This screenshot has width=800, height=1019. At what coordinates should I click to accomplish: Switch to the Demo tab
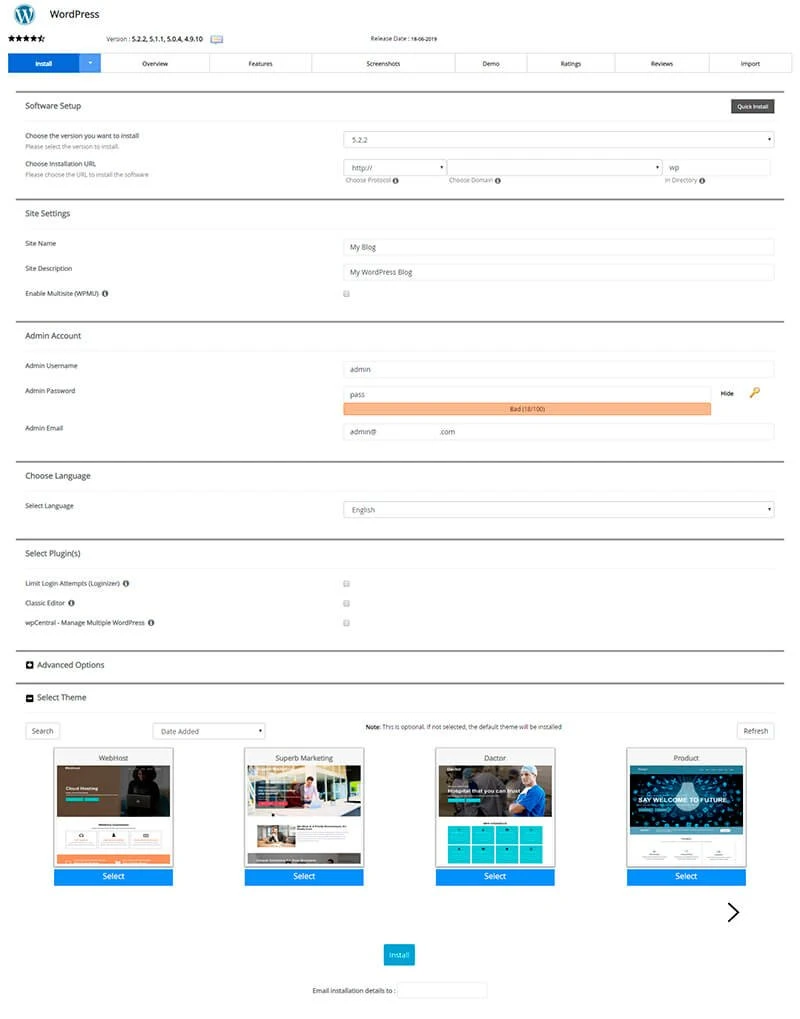(x=491, y=64)
